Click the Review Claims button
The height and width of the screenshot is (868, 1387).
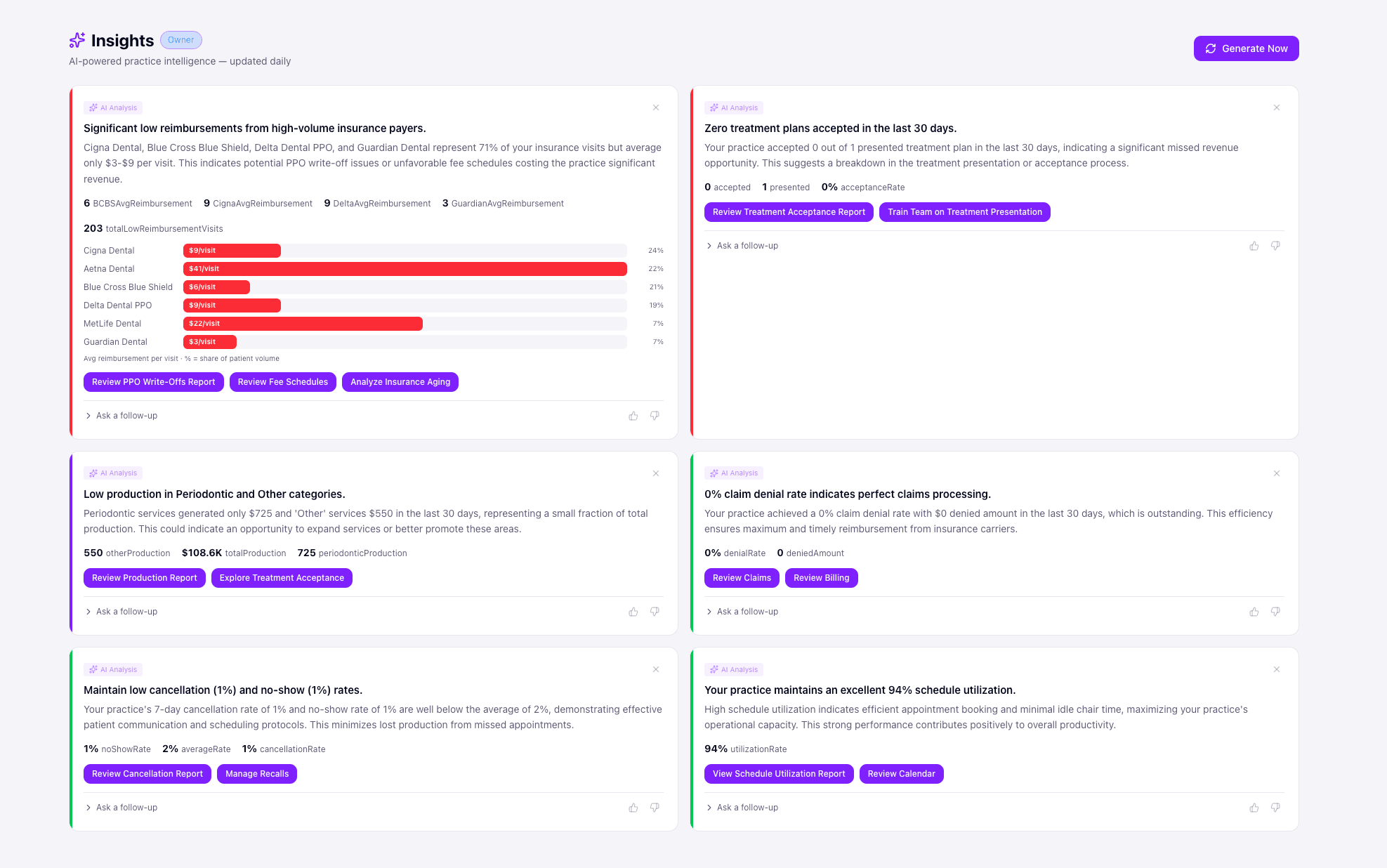[x=742, y=578]
